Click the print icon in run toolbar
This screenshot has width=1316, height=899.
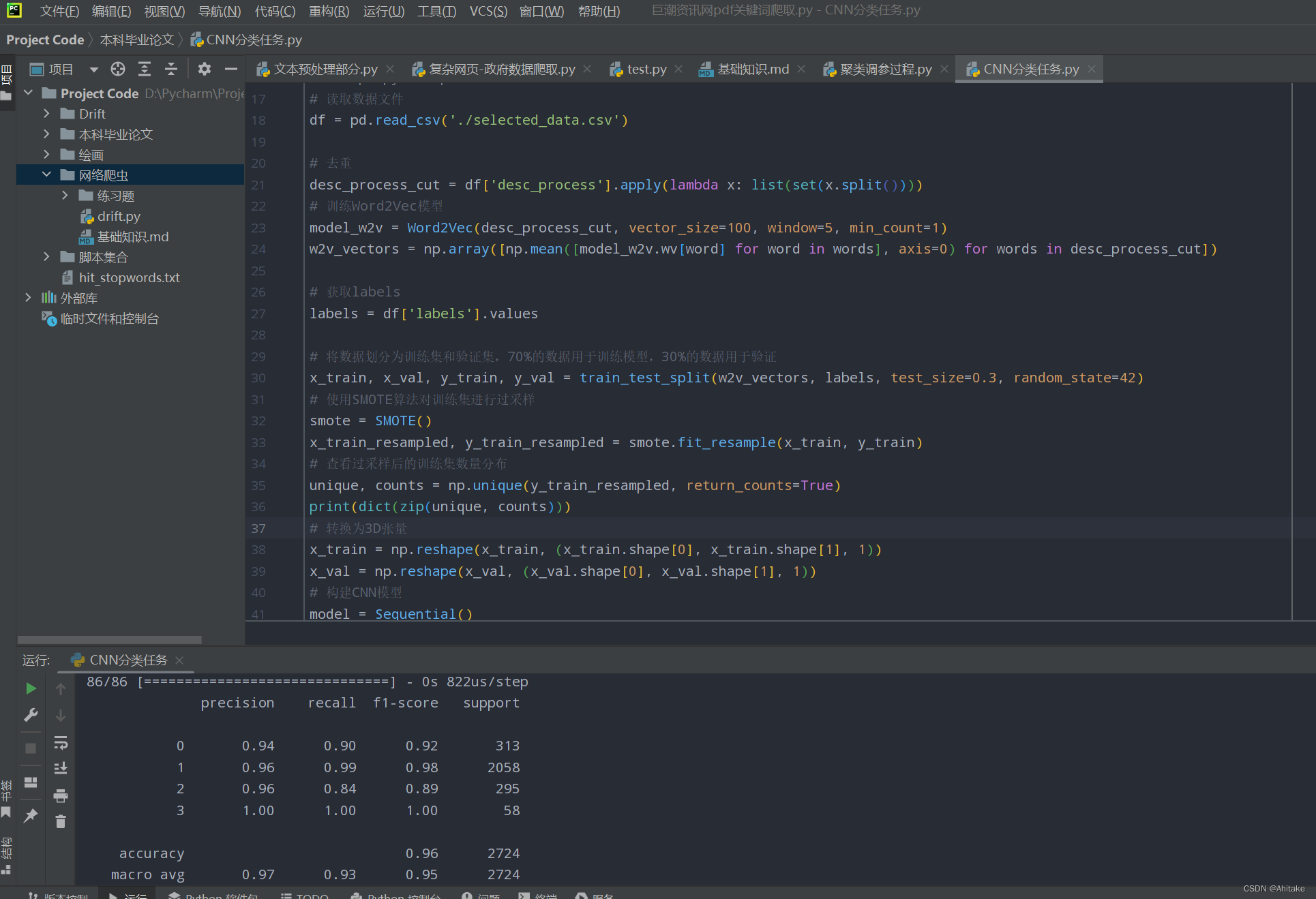pos(61,795)
